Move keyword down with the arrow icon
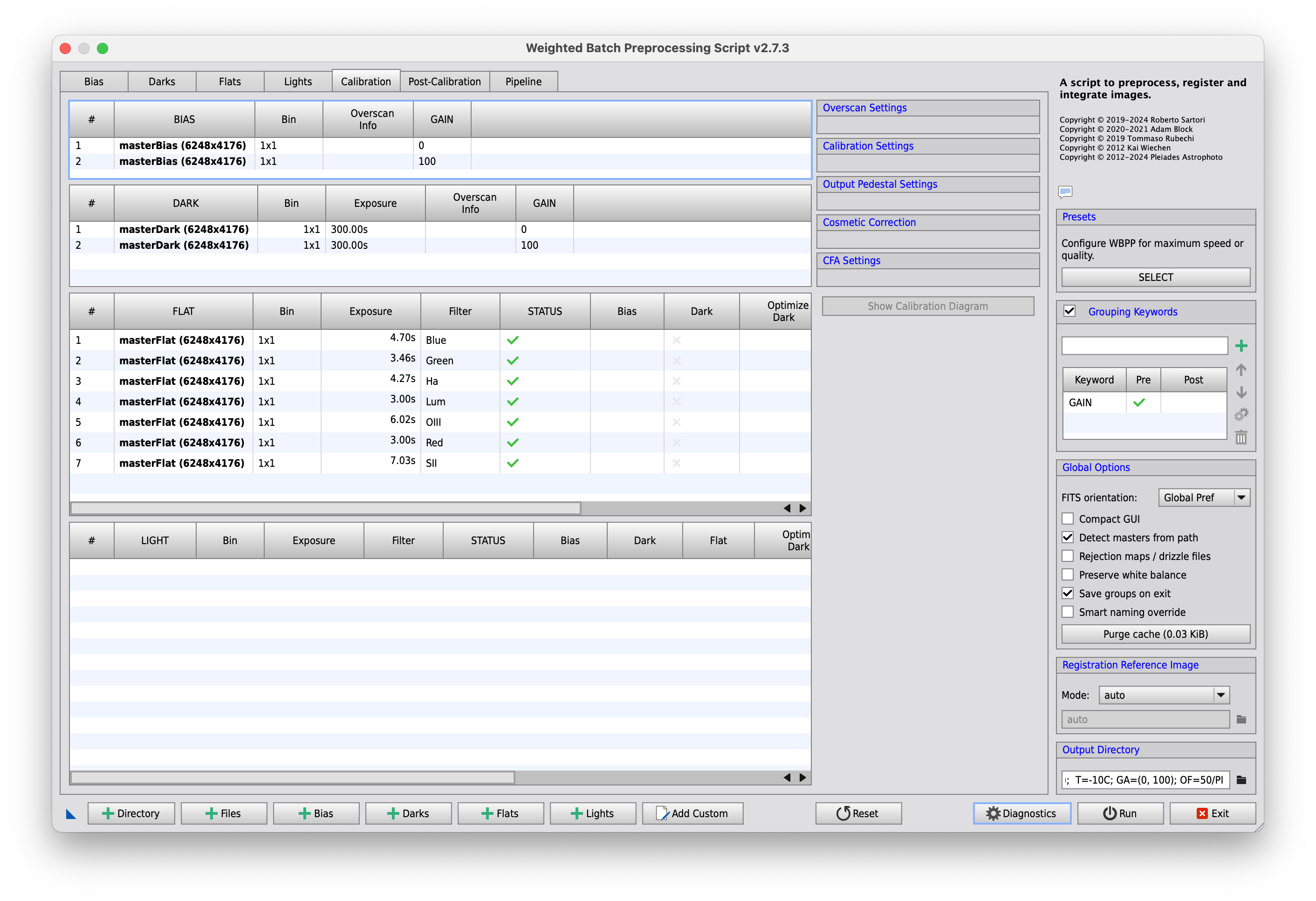The height and width of the screenshot is (901, 1316). pos(1241,392)
